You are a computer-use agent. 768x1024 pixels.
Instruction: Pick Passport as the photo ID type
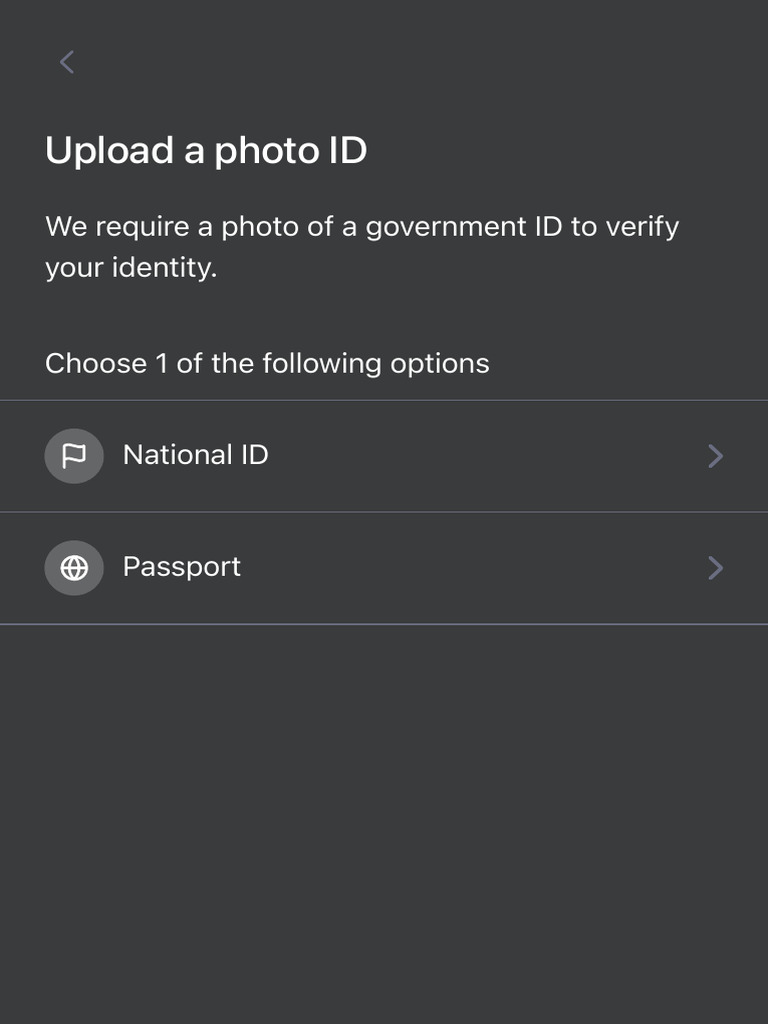coord(384,568)
